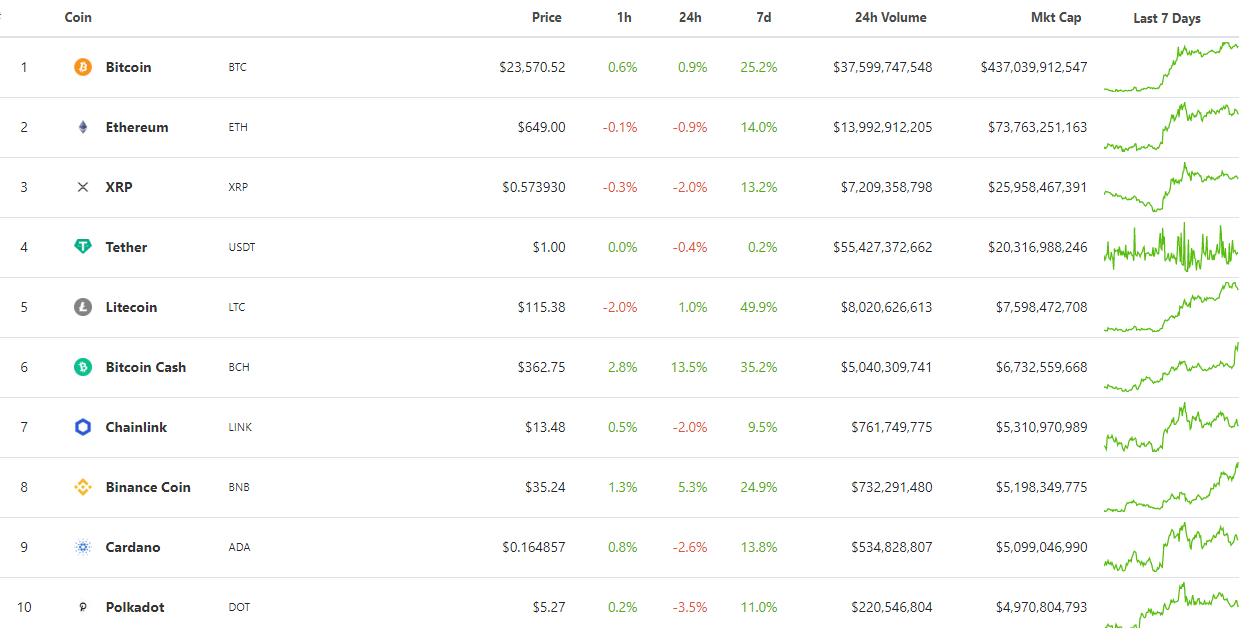This screenshot has height=628, width=1252.
Task: Click the ADA ticker symbol
Action: coord(239,547)
